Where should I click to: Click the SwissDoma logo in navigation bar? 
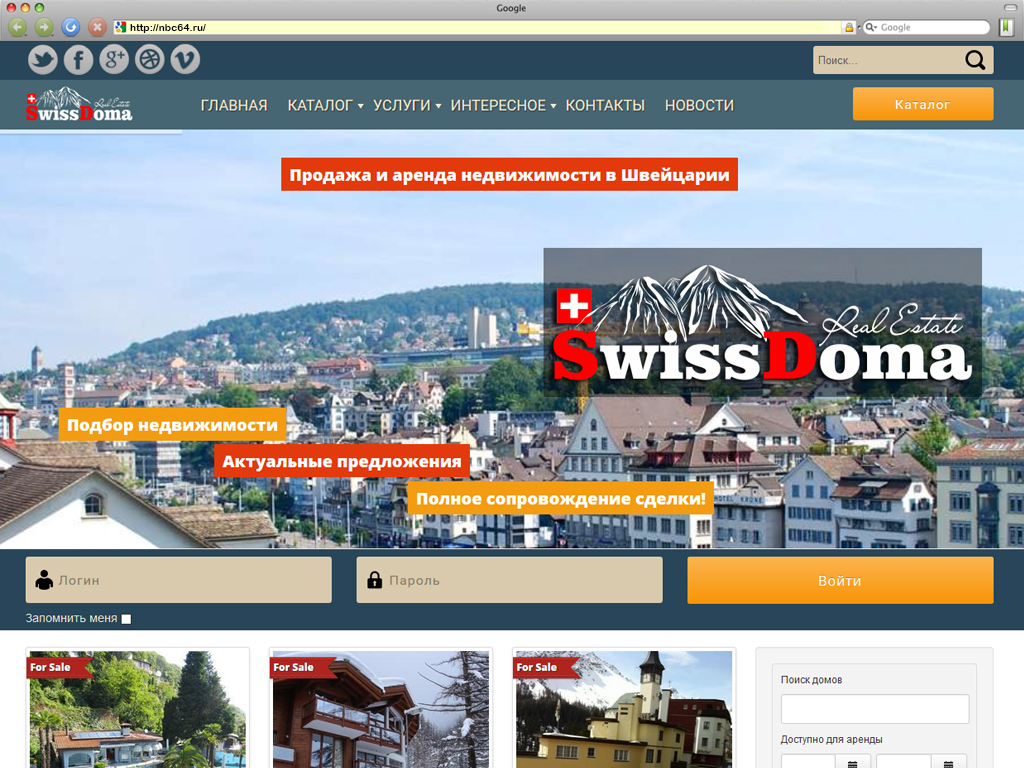79,104
